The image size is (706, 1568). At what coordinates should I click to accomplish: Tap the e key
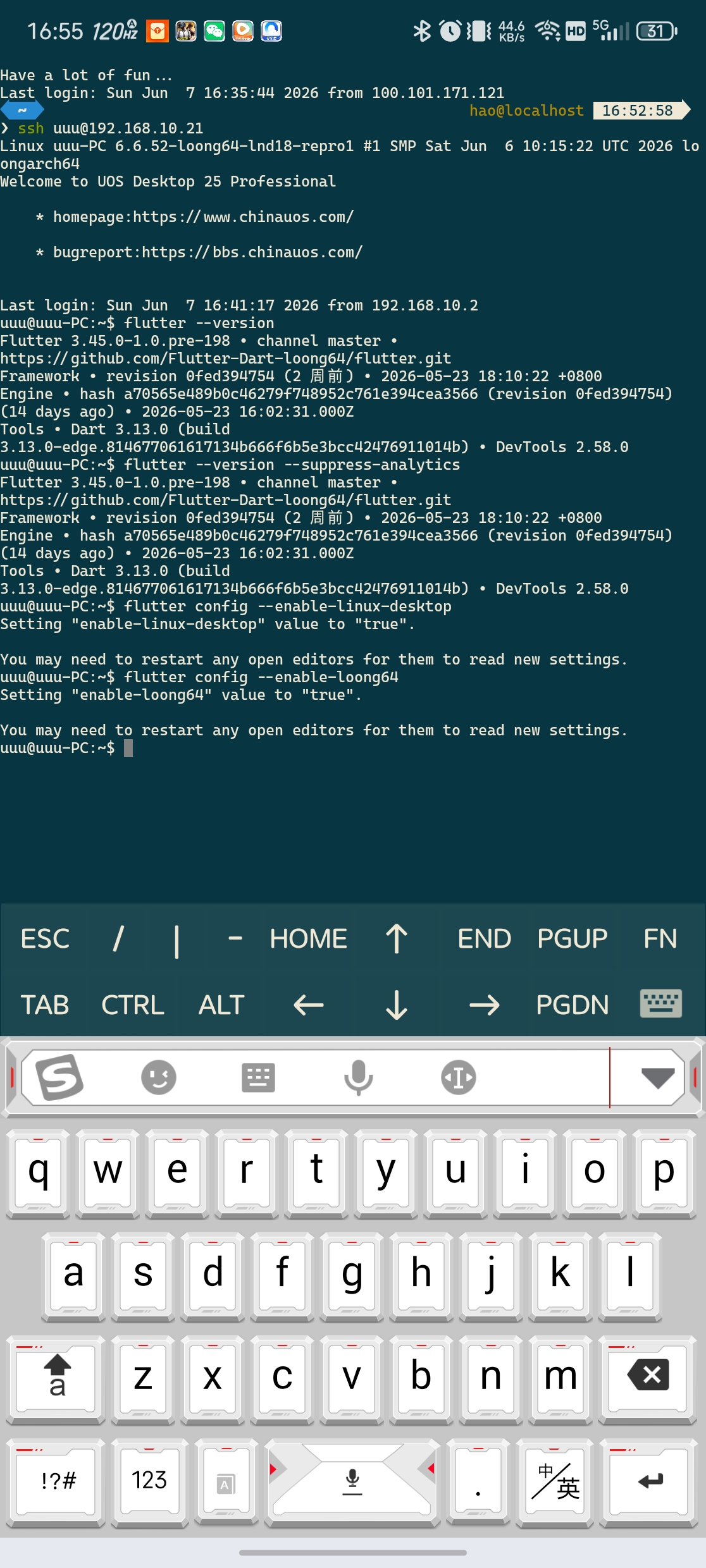pos(178,1173)
